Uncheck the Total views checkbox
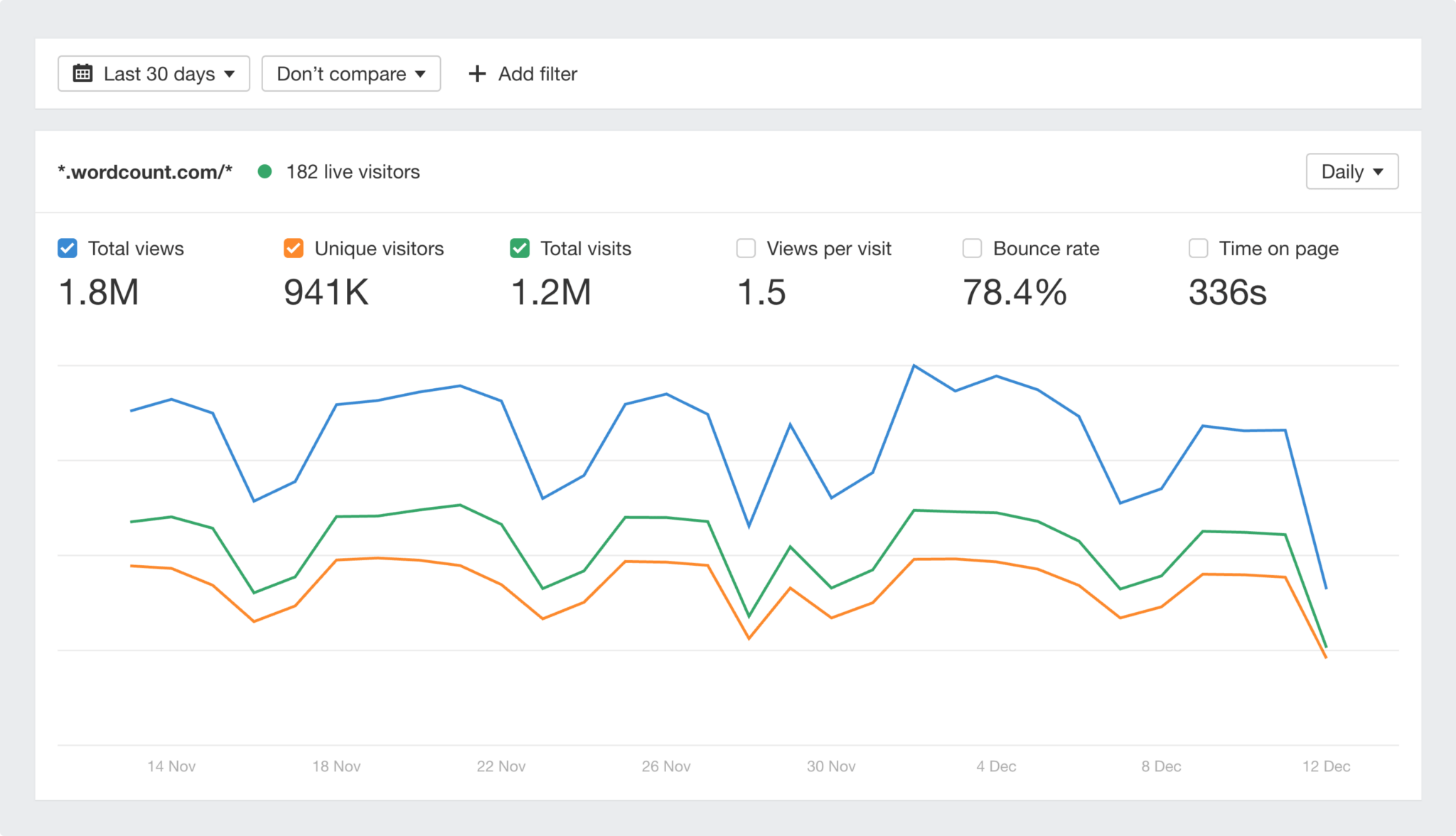Screen dimensions: 1456x836 pyautogui.click(x=68, y=248)
